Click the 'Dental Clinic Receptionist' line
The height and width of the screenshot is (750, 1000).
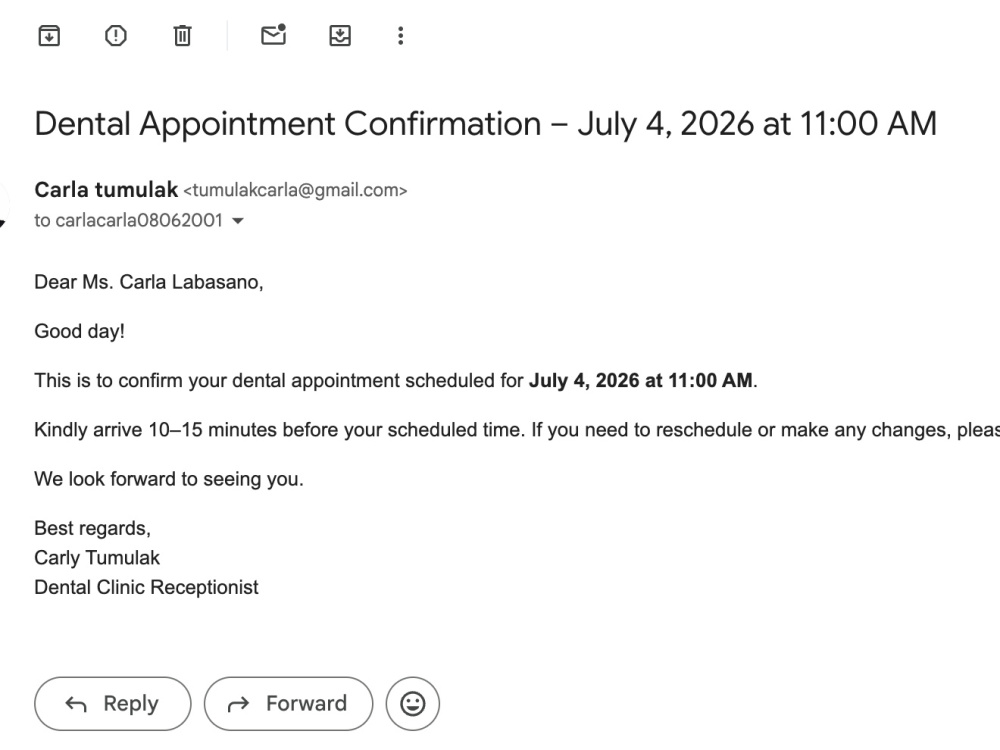pyautogui.click(x=146, y=587)
